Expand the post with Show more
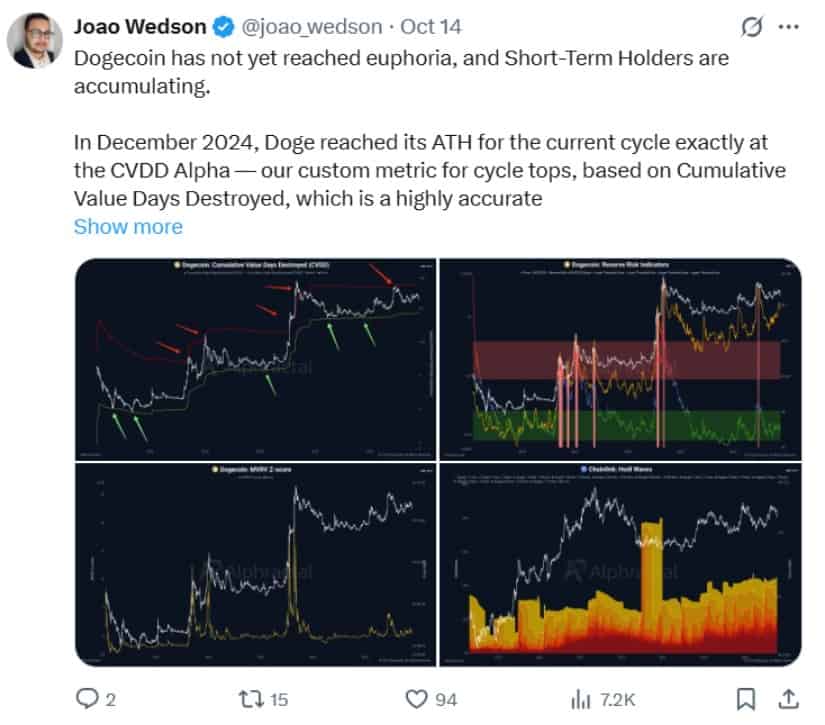 click(x=128, y=227)
